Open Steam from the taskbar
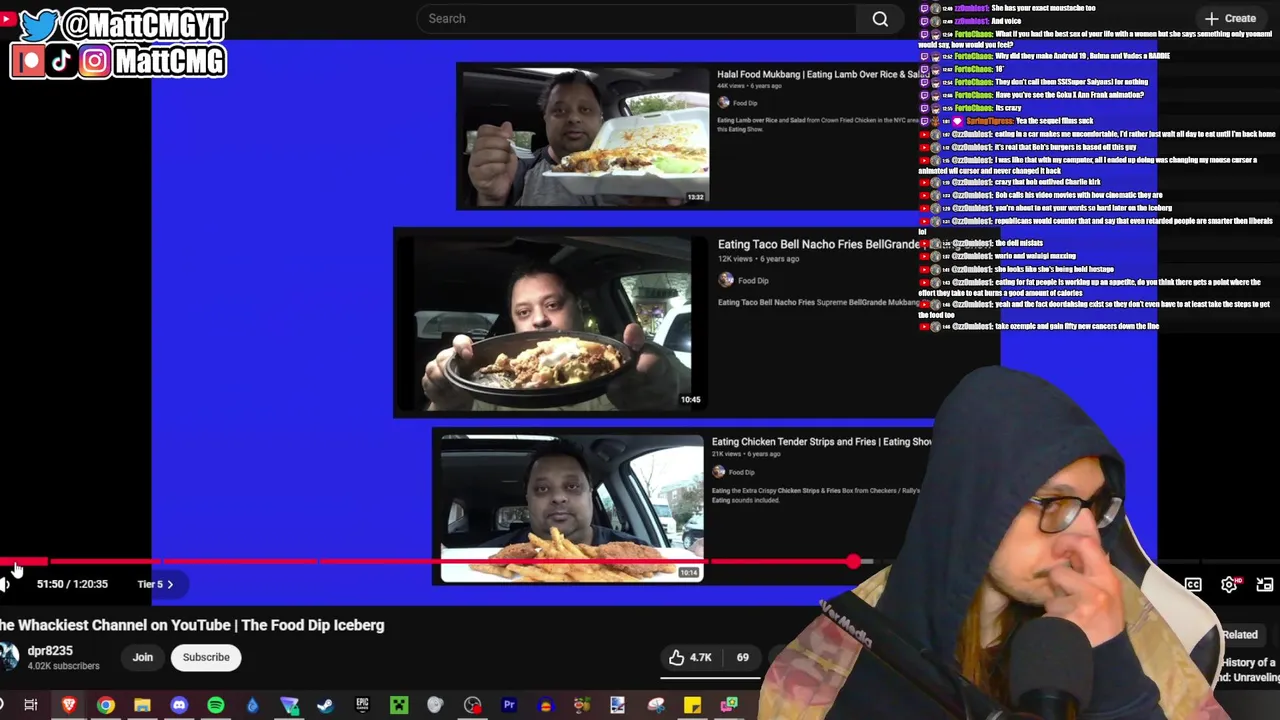This screenshot has height=720, width=1280. pyautogui.click(x=325, y=706)
